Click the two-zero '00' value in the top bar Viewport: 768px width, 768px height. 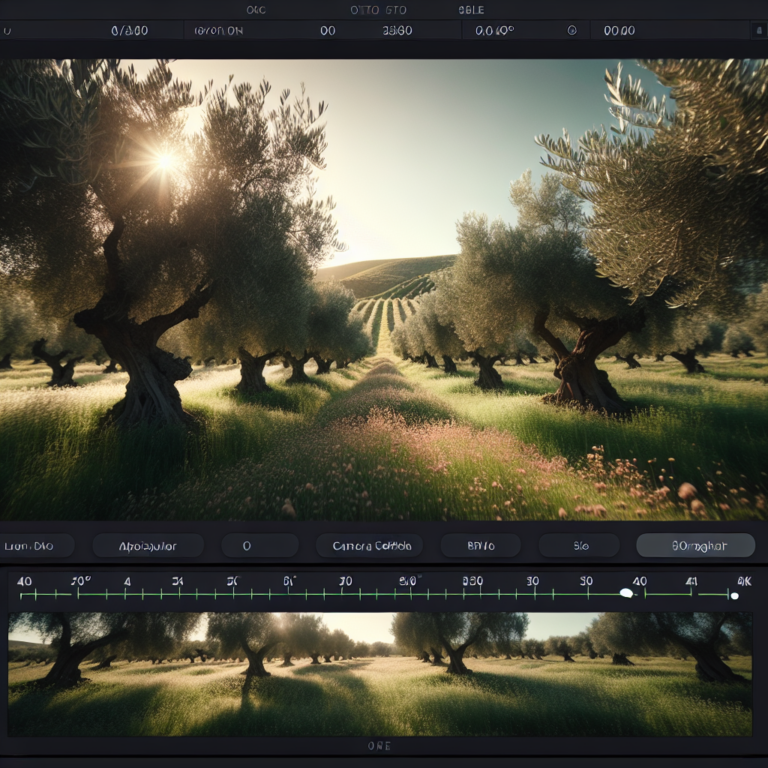tap(328, 30)
